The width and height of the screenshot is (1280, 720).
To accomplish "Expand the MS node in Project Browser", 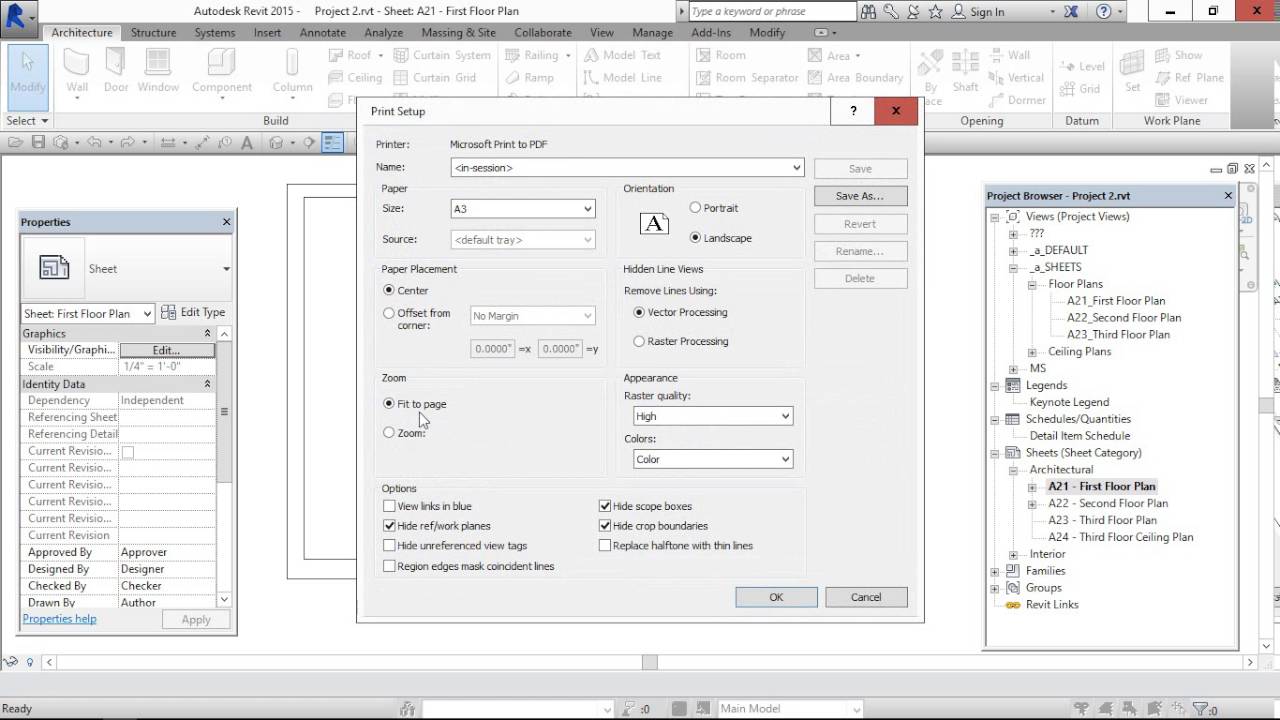I will tap(1013, 368).
